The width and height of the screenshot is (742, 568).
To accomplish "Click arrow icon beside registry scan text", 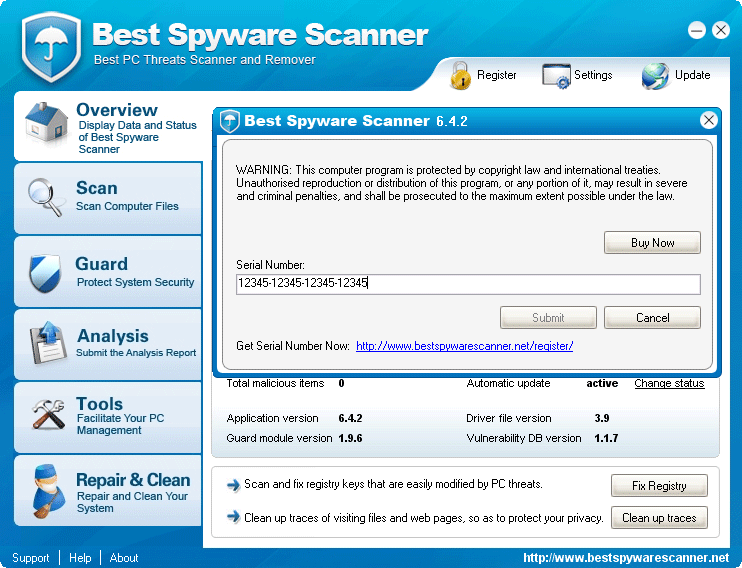I will coord(233,485).
